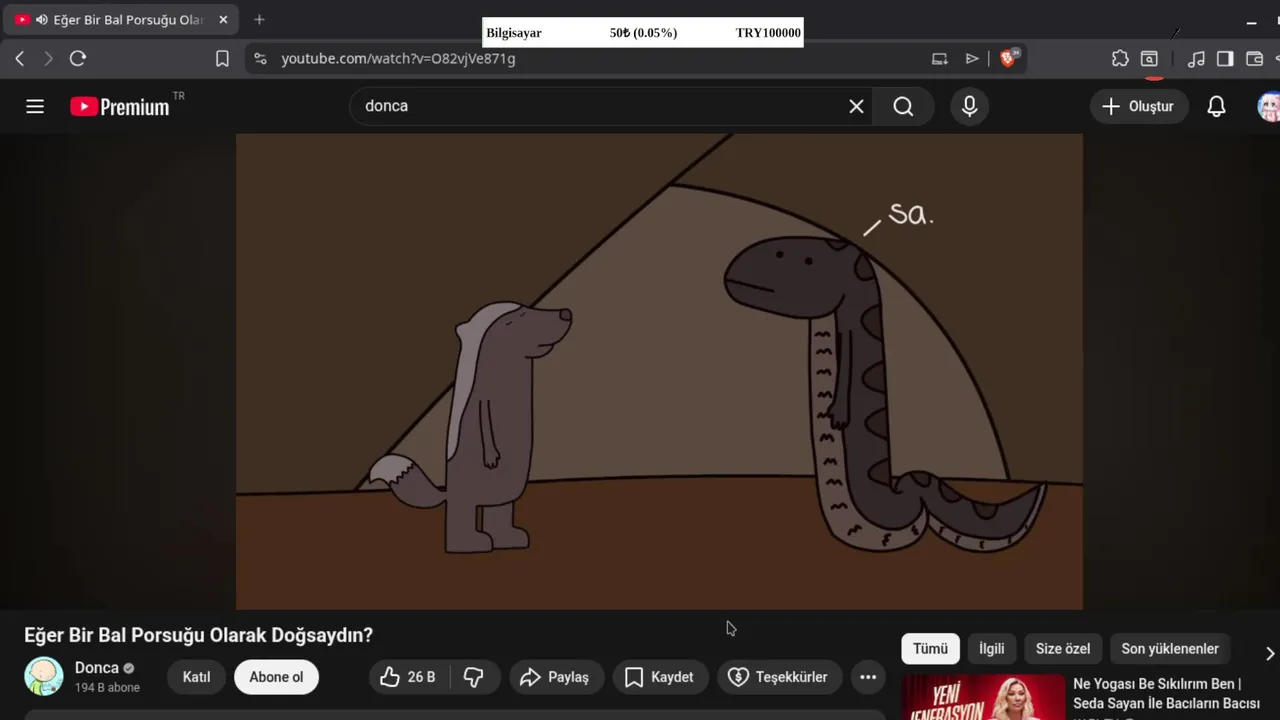Create content with the Oluştur button
The width and height of the screenshot is (1280, 720).
tap(1138, 106)
